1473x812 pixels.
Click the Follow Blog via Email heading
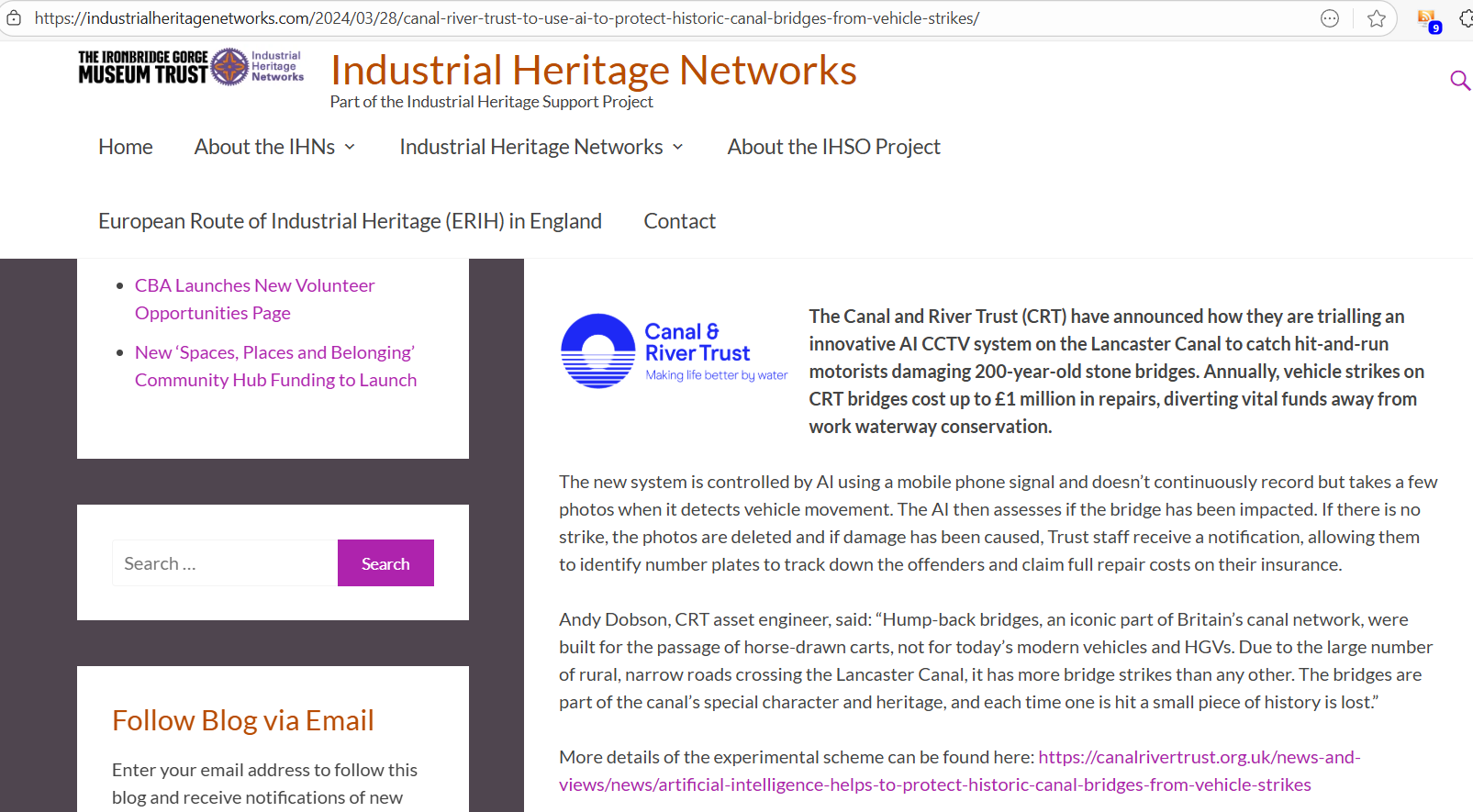243,721
